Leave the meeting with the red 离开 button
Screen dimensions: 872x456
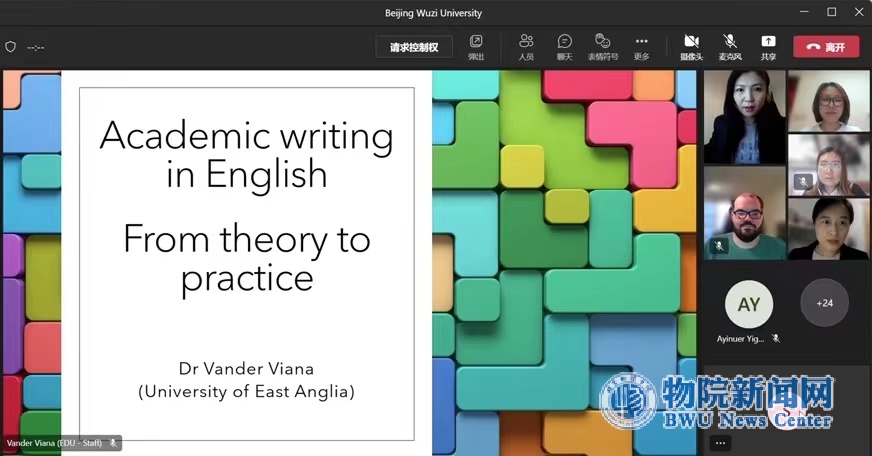pyautogui.click(x=826, y=47)
